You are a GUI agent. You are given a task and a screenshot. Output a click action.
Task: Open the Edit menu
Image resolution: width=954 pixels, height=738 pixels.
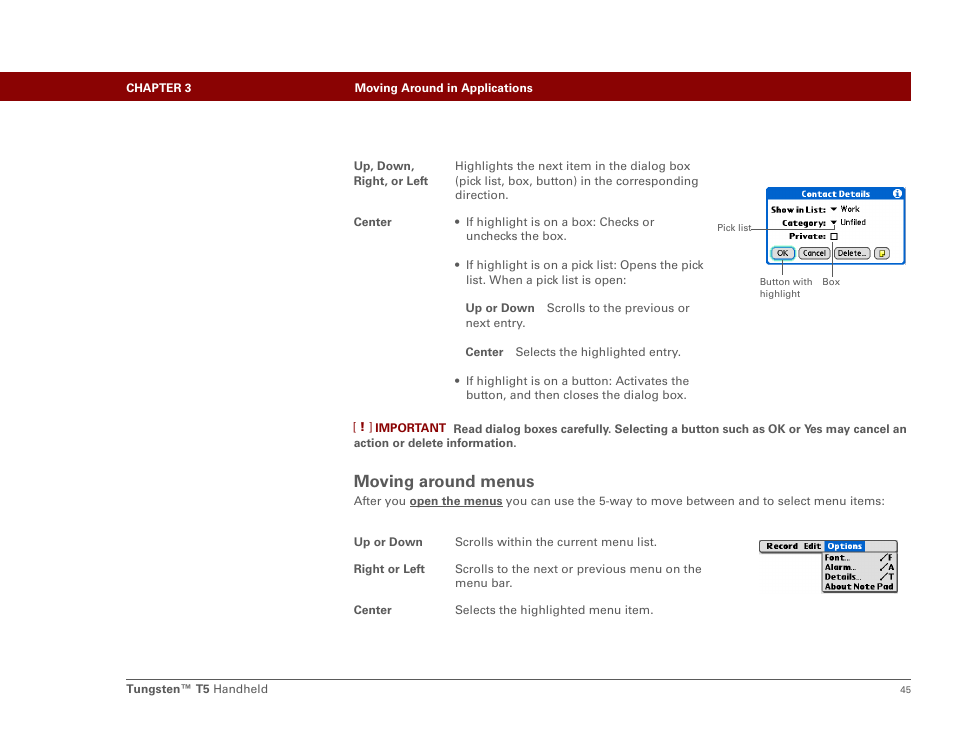pos(812,546)
